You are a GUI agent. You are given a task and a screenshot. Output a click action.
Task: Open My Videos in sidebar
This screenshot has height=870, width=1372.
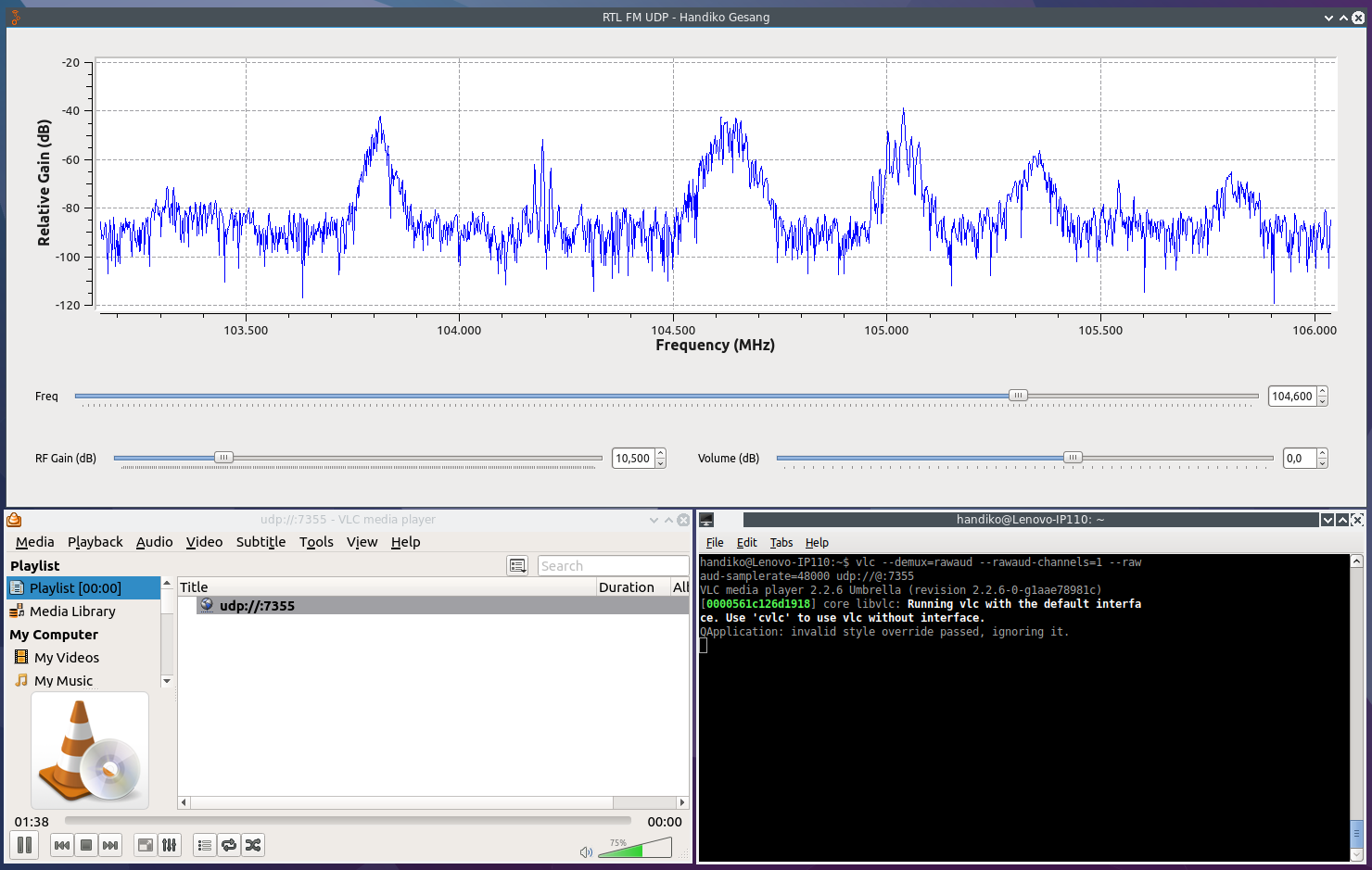click(x=67, y=658)
